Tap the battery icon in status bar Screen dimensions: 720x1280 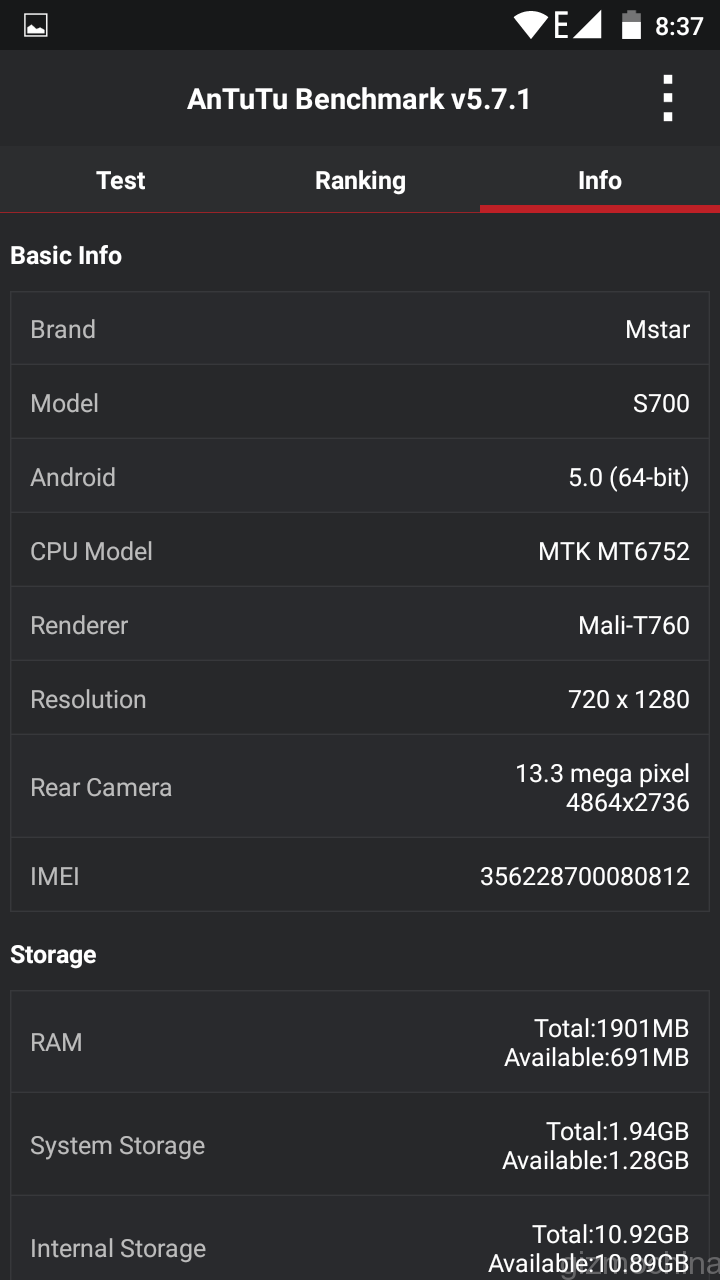631,25
